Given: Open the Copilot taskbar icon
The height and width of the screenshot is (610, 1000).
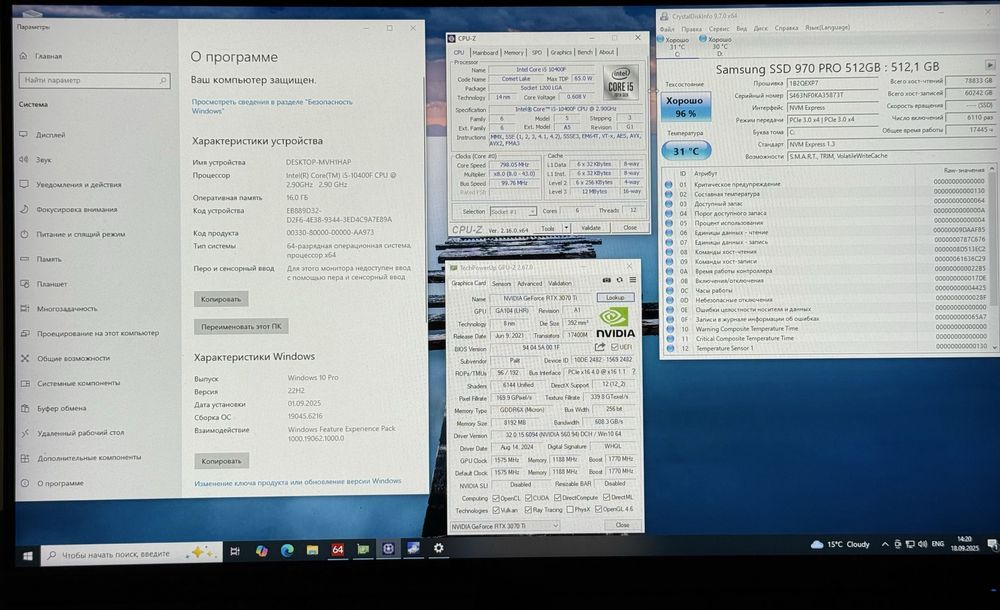Looking at the screenshot, I should pos(261,551).
